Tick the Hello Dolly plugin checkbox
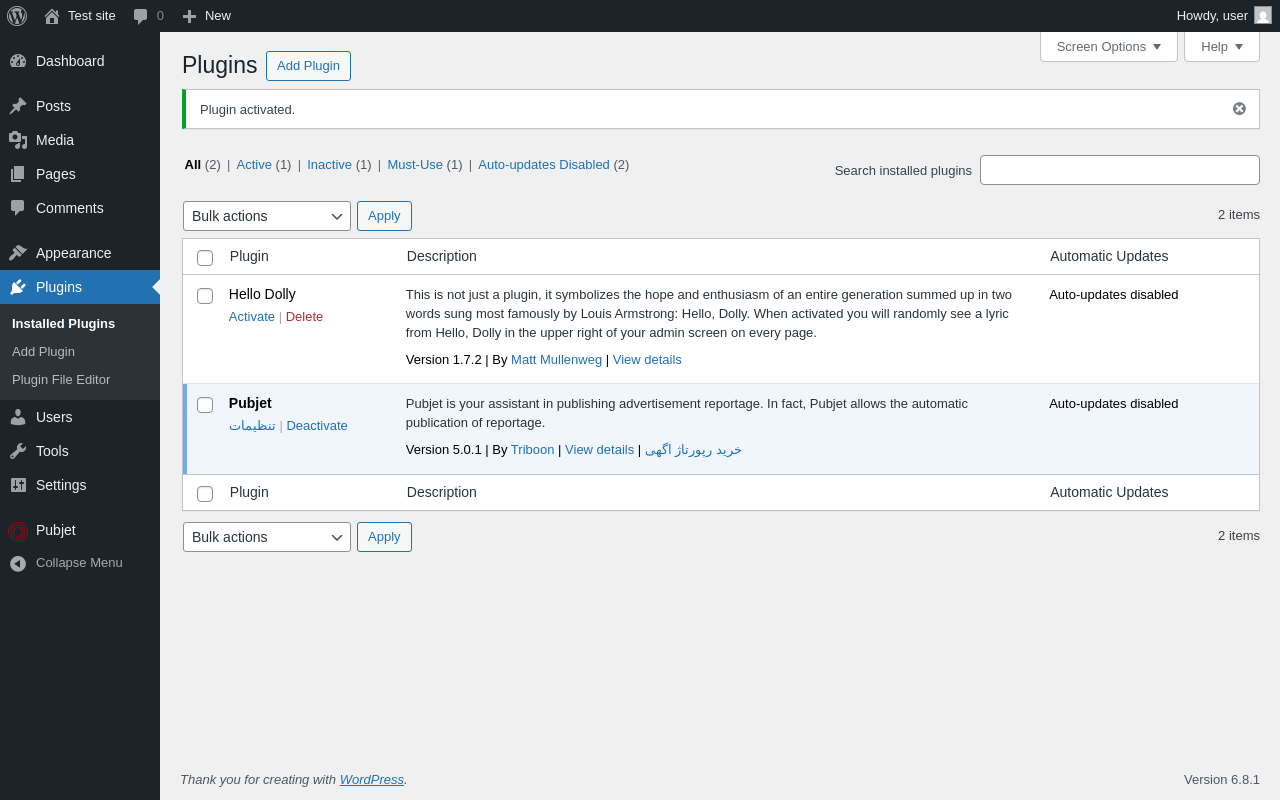Viewport: 1280px width, 800px height. 205,296
